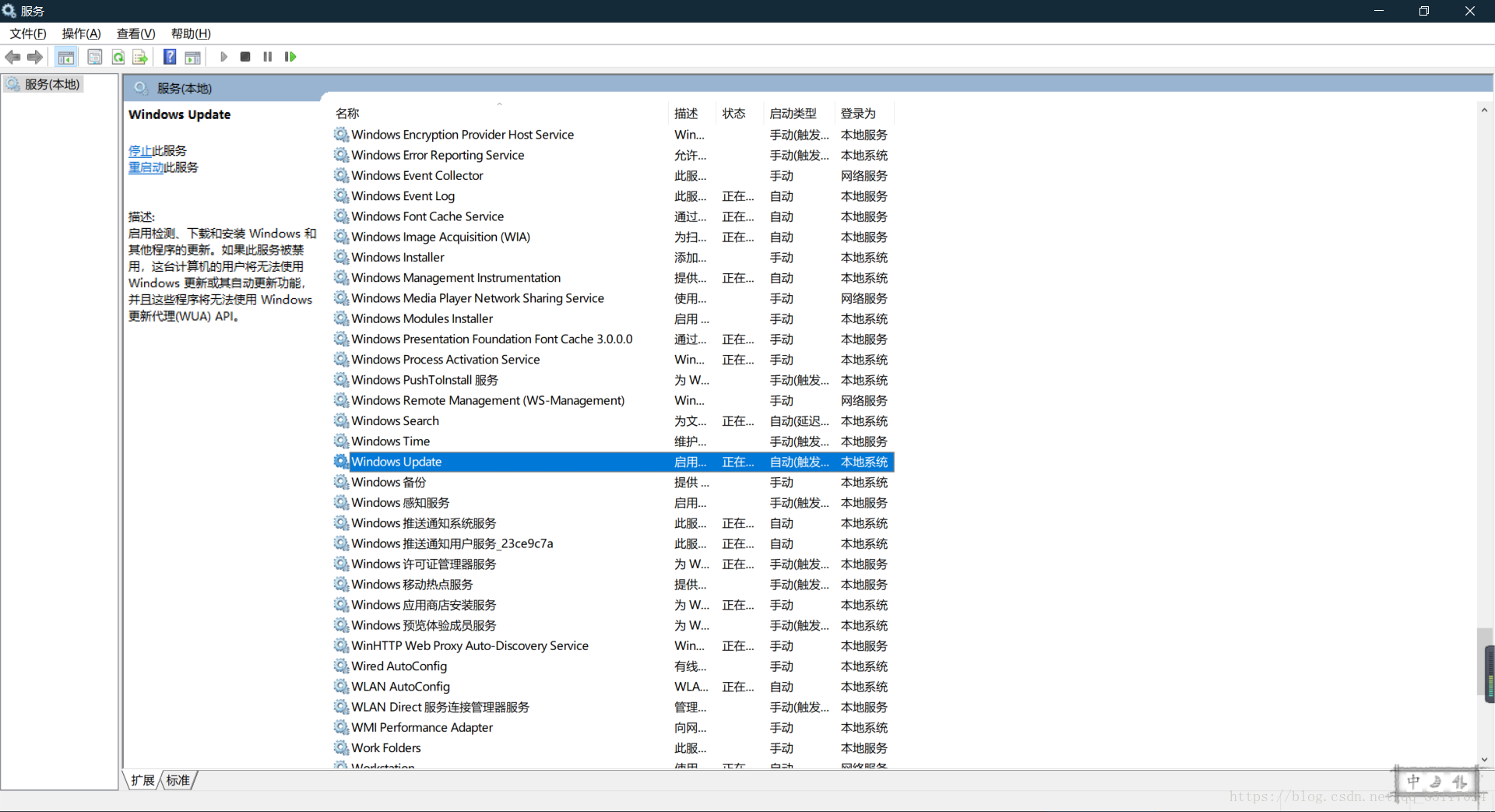Sort by the 启动类型 column header
1495x812 pixels.
799,114
